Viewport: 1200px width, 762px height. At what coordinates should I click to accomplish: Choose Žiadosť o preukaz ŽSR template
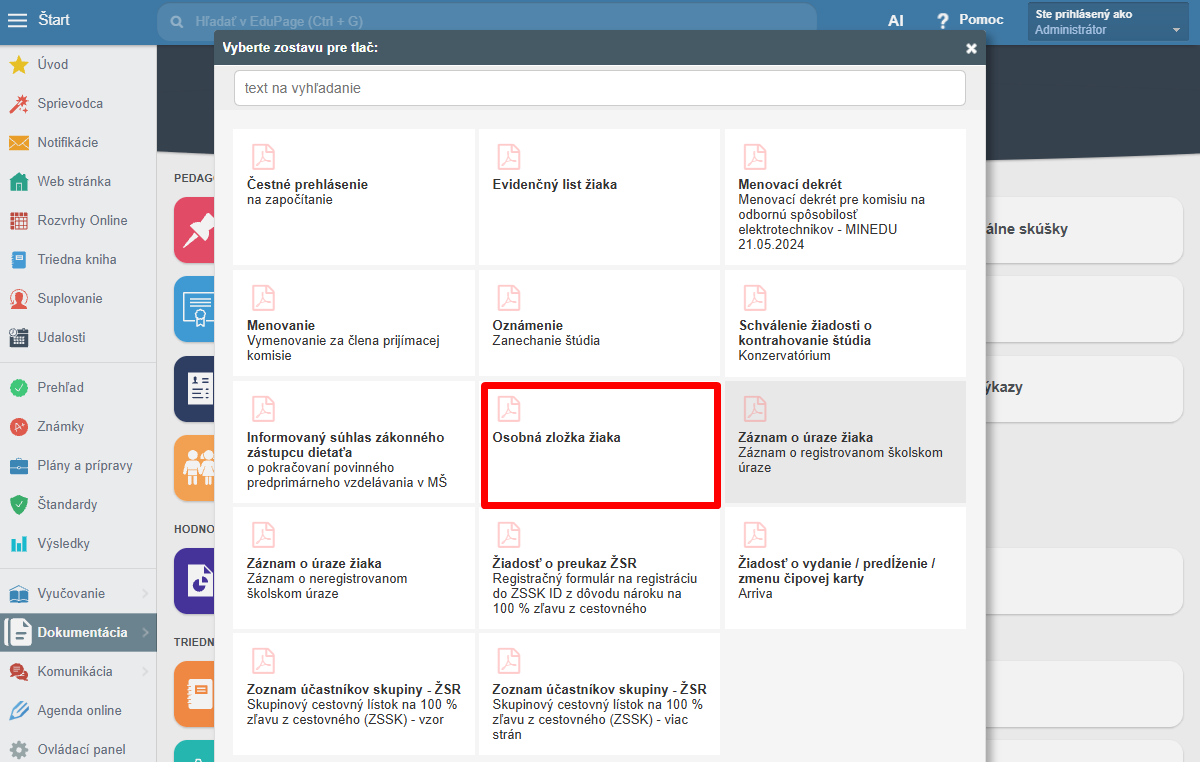(599, 568)
